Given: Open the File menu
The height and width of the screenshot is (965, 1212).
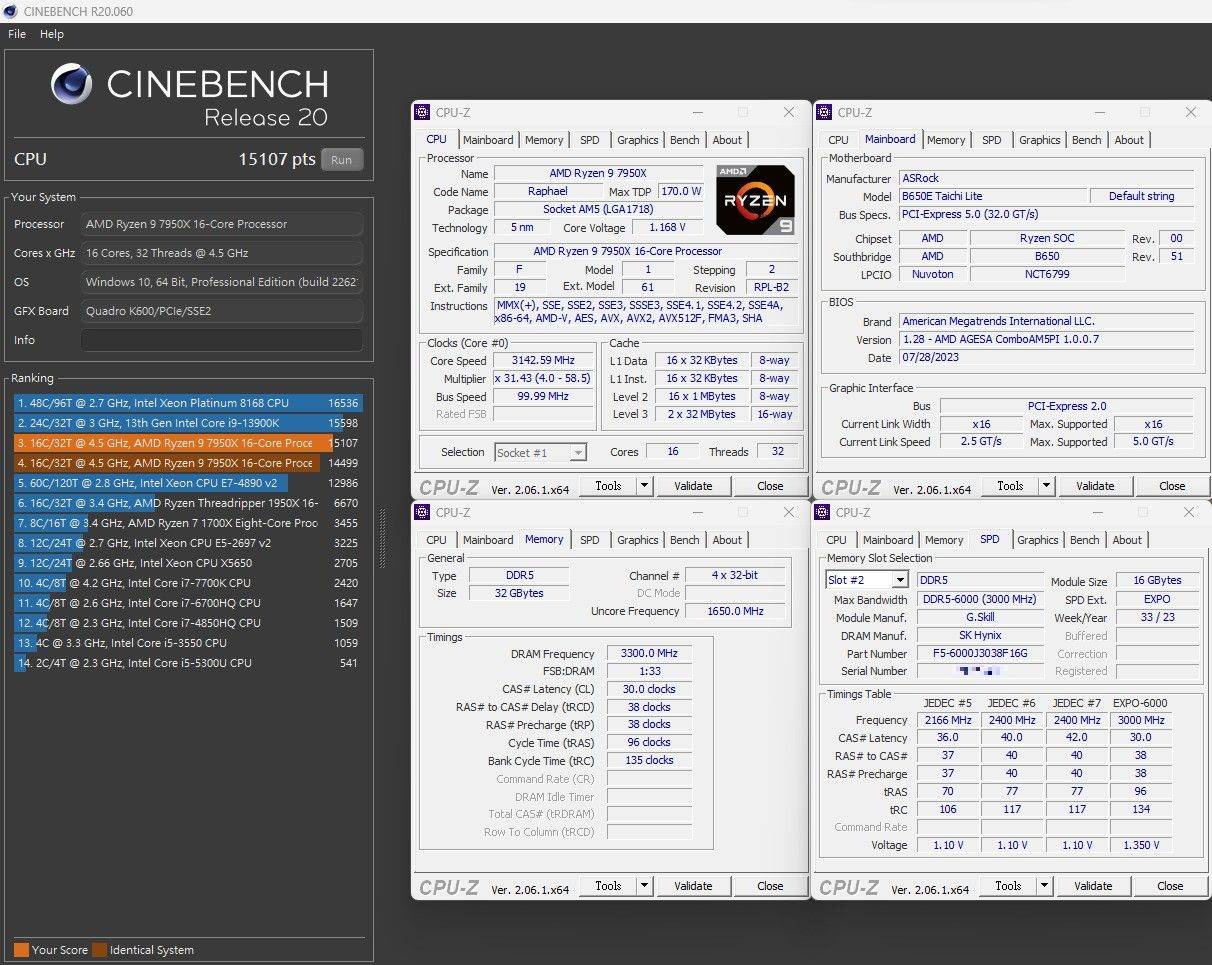Looking at the screenshot, I should (x=16, y=33).
